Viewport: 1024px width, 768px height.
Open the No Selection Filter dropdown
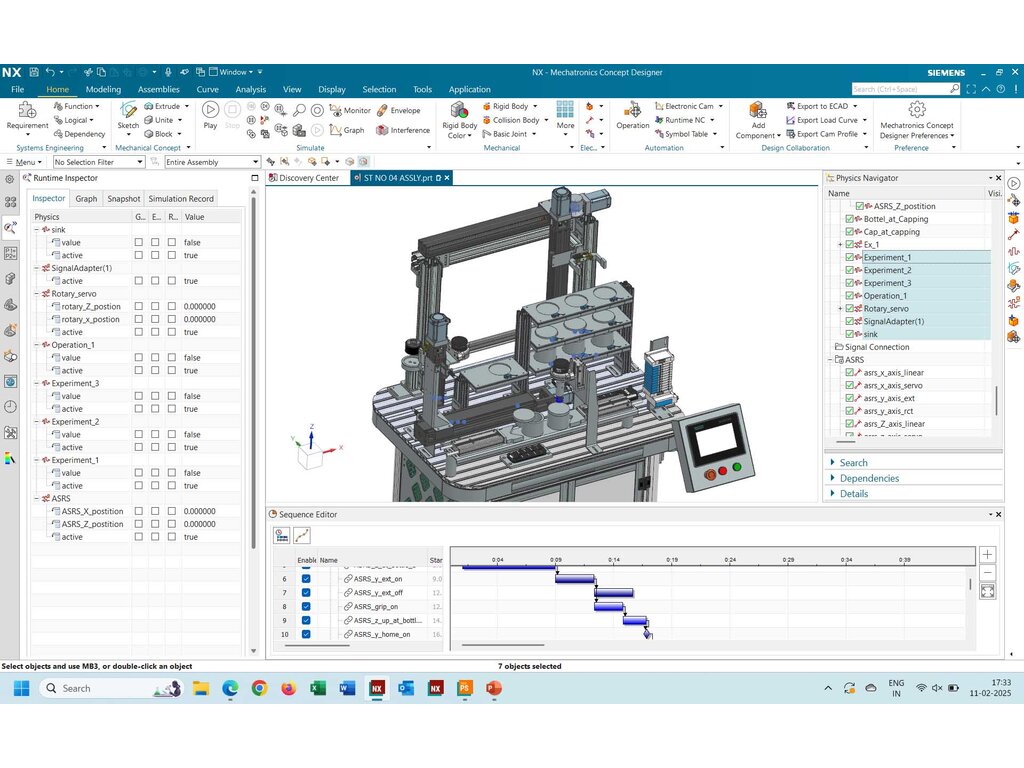pos(99,162)
